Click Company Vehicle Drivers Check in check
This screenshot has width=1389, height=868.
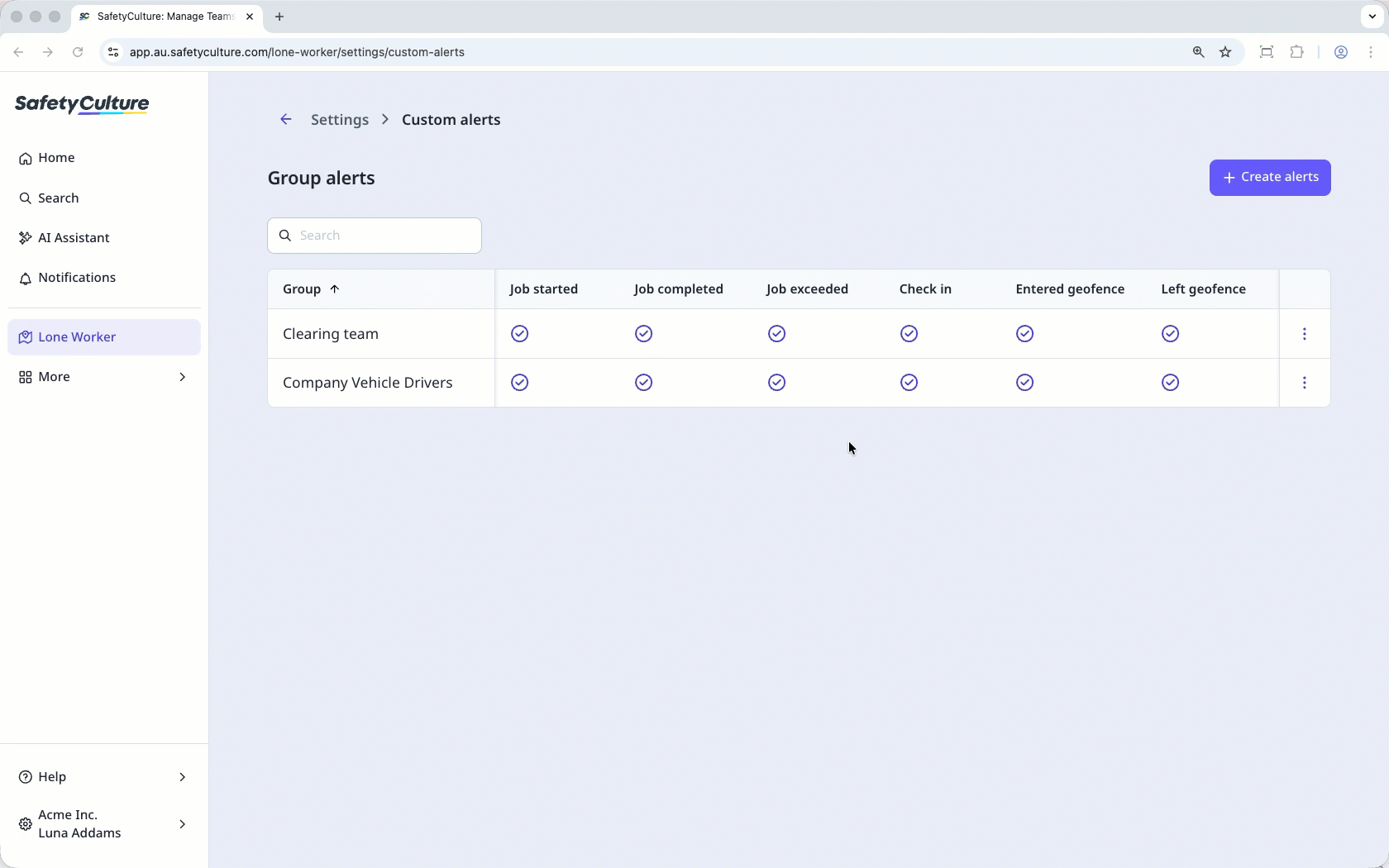[909, 383]
